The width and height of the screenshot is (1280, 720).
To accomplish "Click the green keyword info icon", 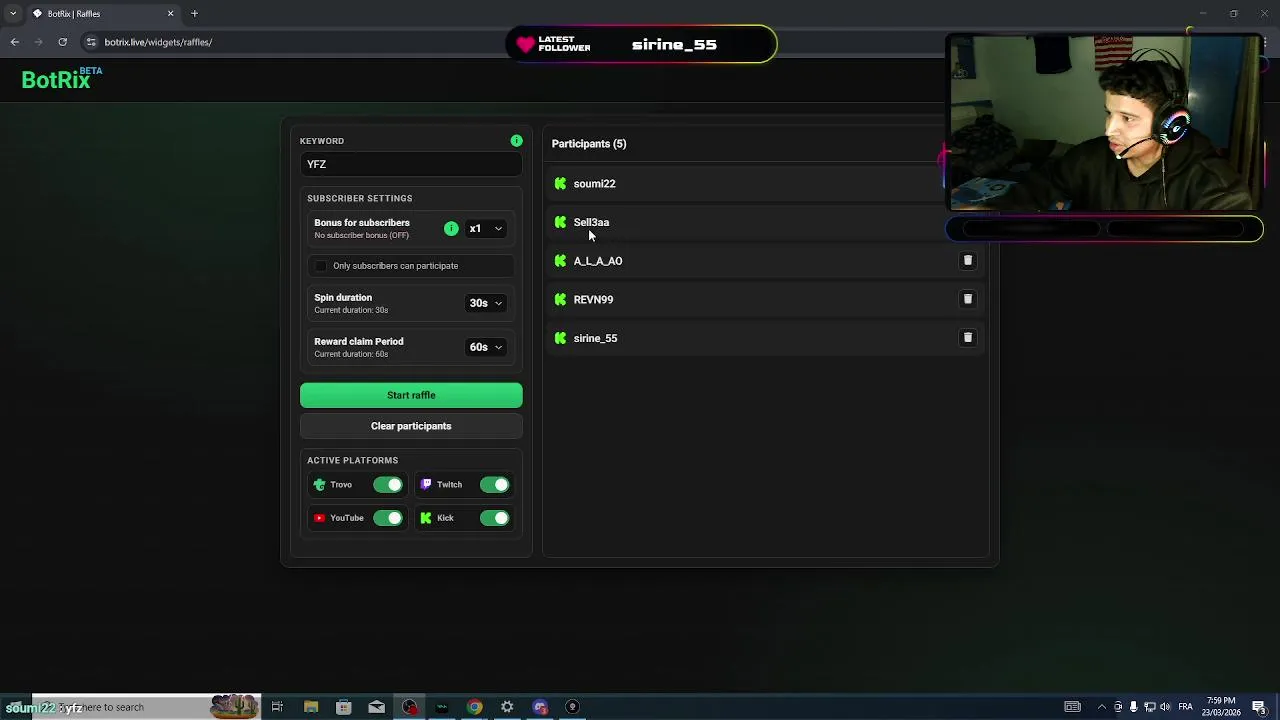I will [x=516, y=141].
